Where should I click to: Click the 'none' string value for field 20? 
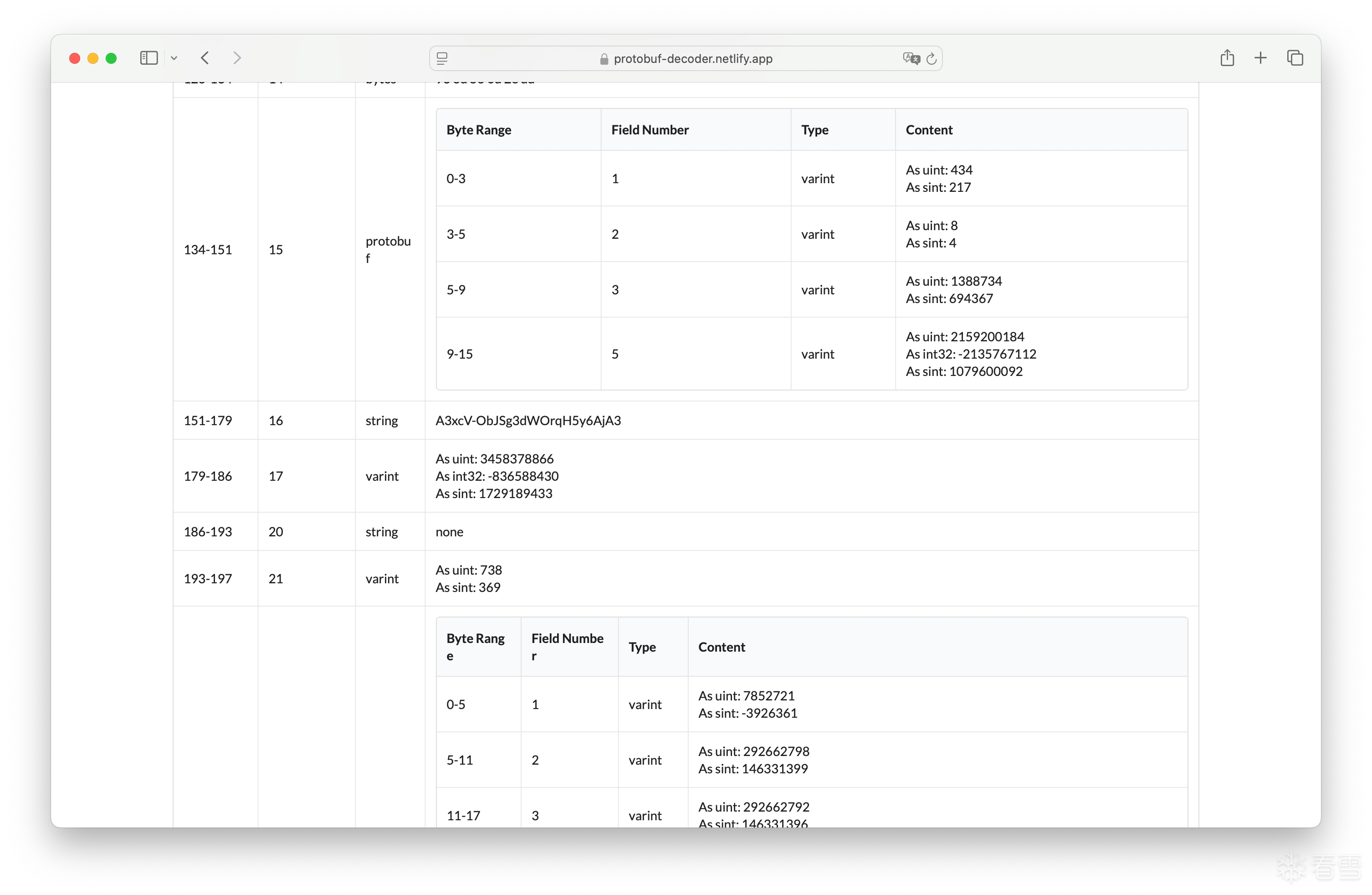[449, 532]
